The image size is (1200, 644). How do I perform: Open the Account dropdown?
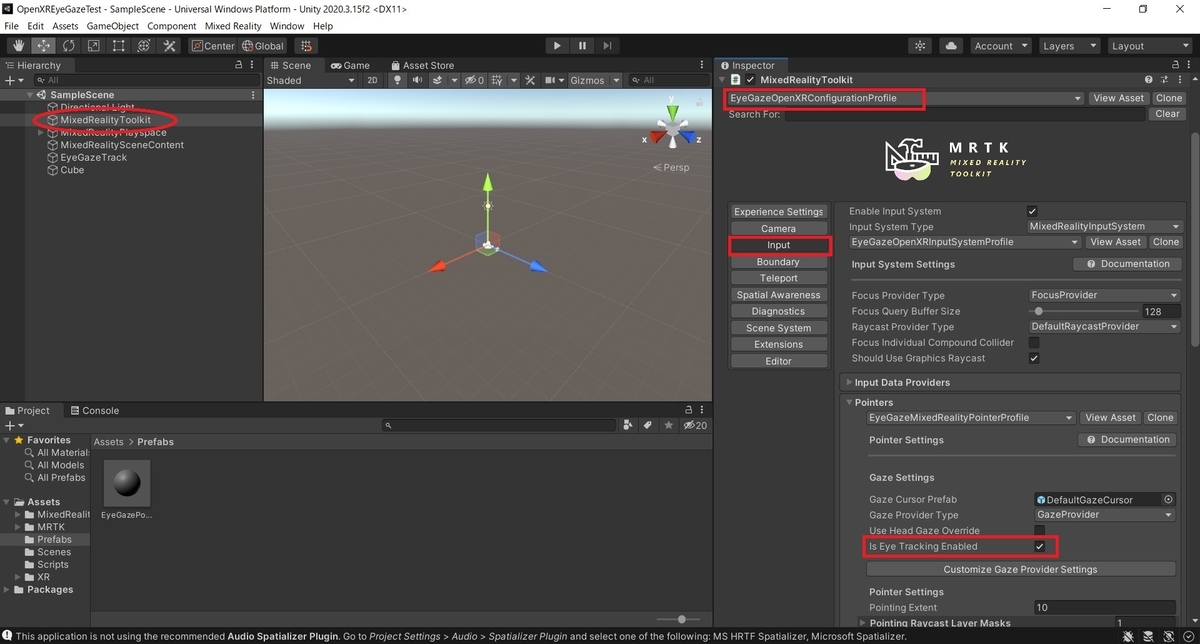coord(1000,46)
